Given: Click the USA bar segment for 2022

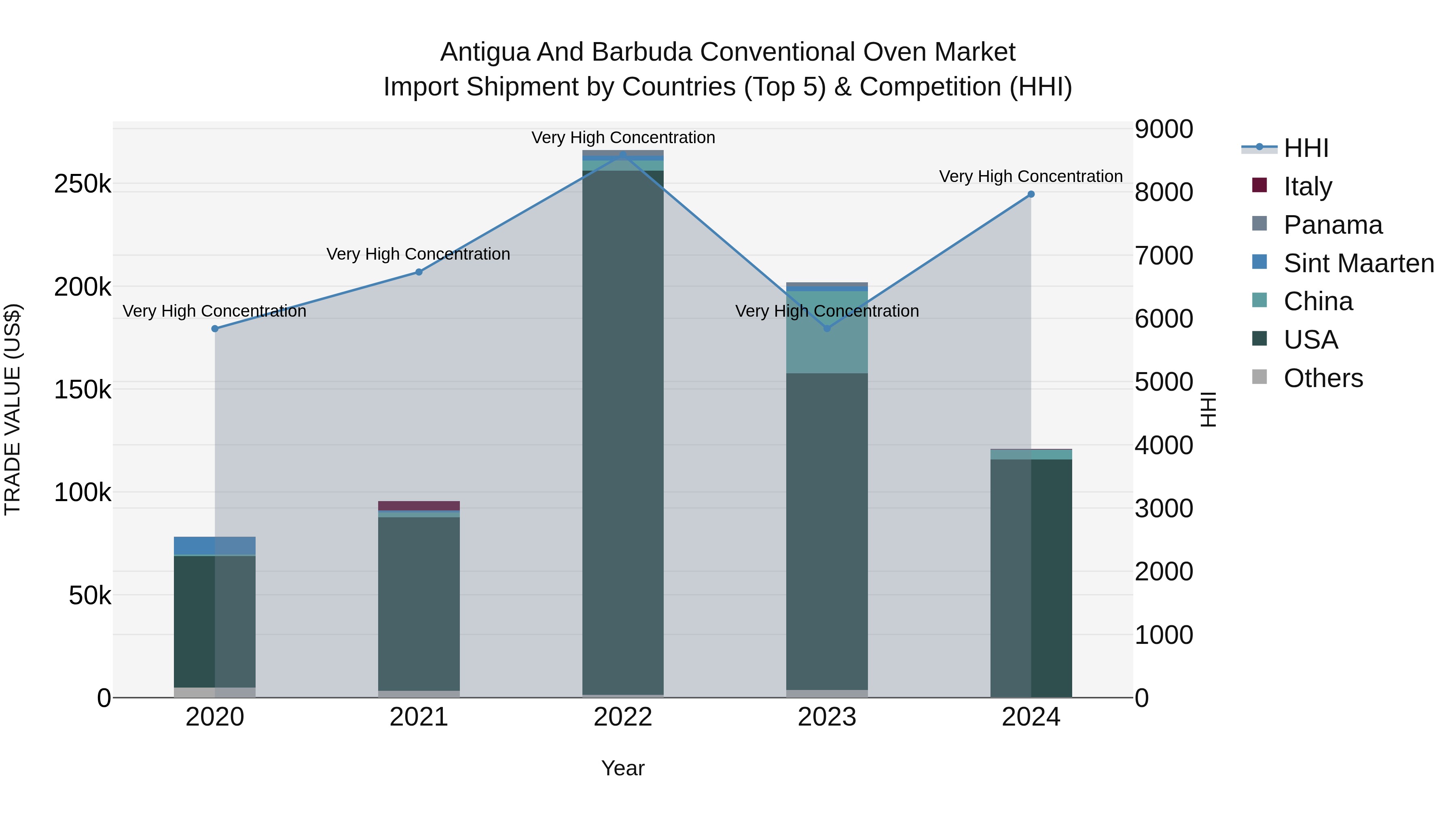Looking at the screenshot, I should 623,432.
